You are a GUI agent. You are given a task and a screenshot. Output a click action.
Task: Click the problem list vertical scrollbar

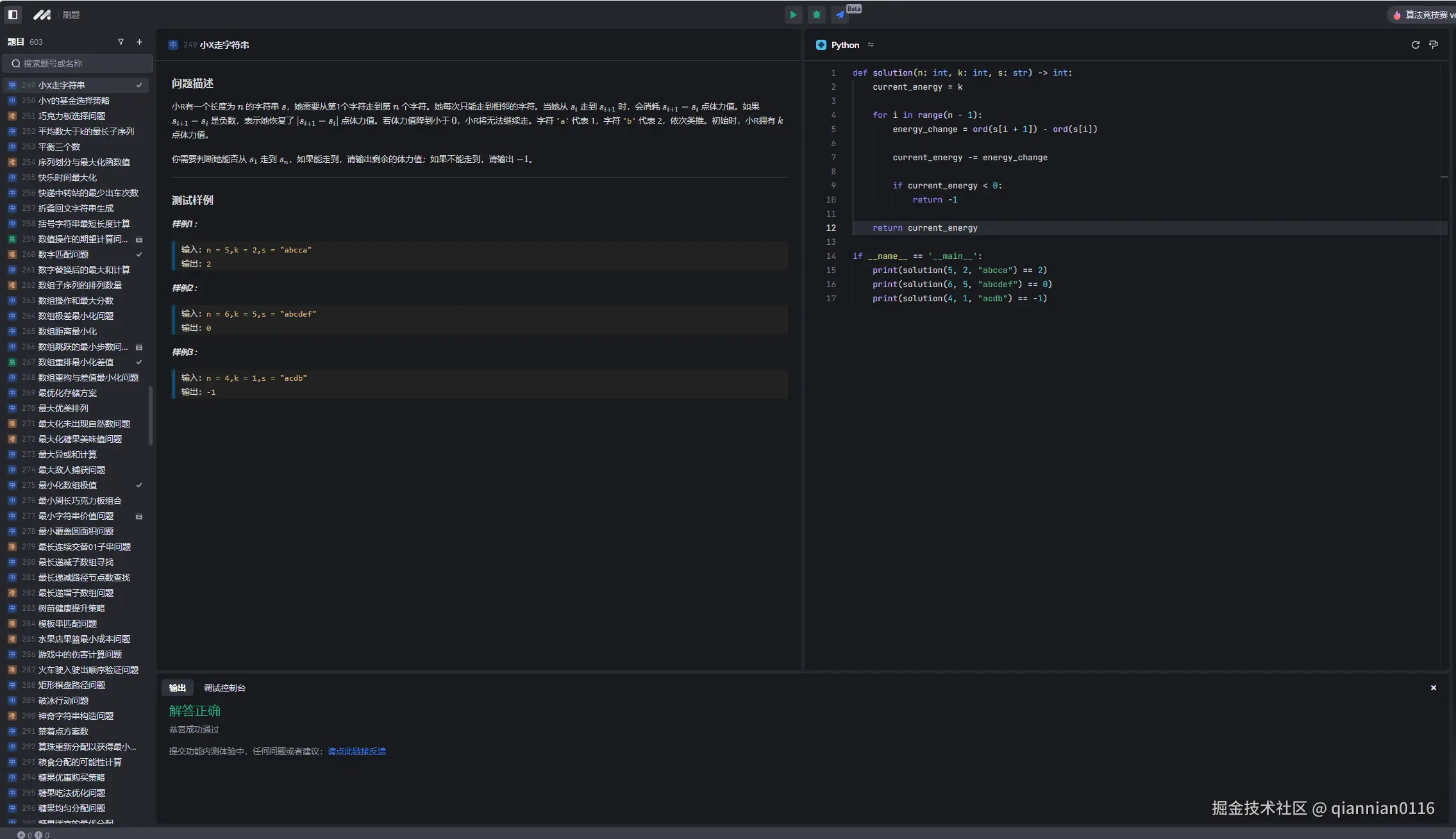click(151, 415)
